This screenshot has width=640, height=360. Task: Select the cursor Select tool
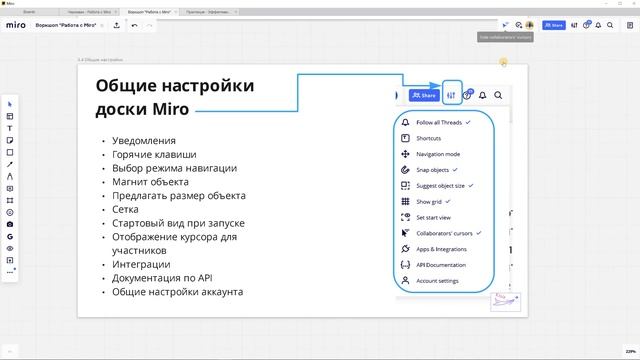tap(10, 104)
